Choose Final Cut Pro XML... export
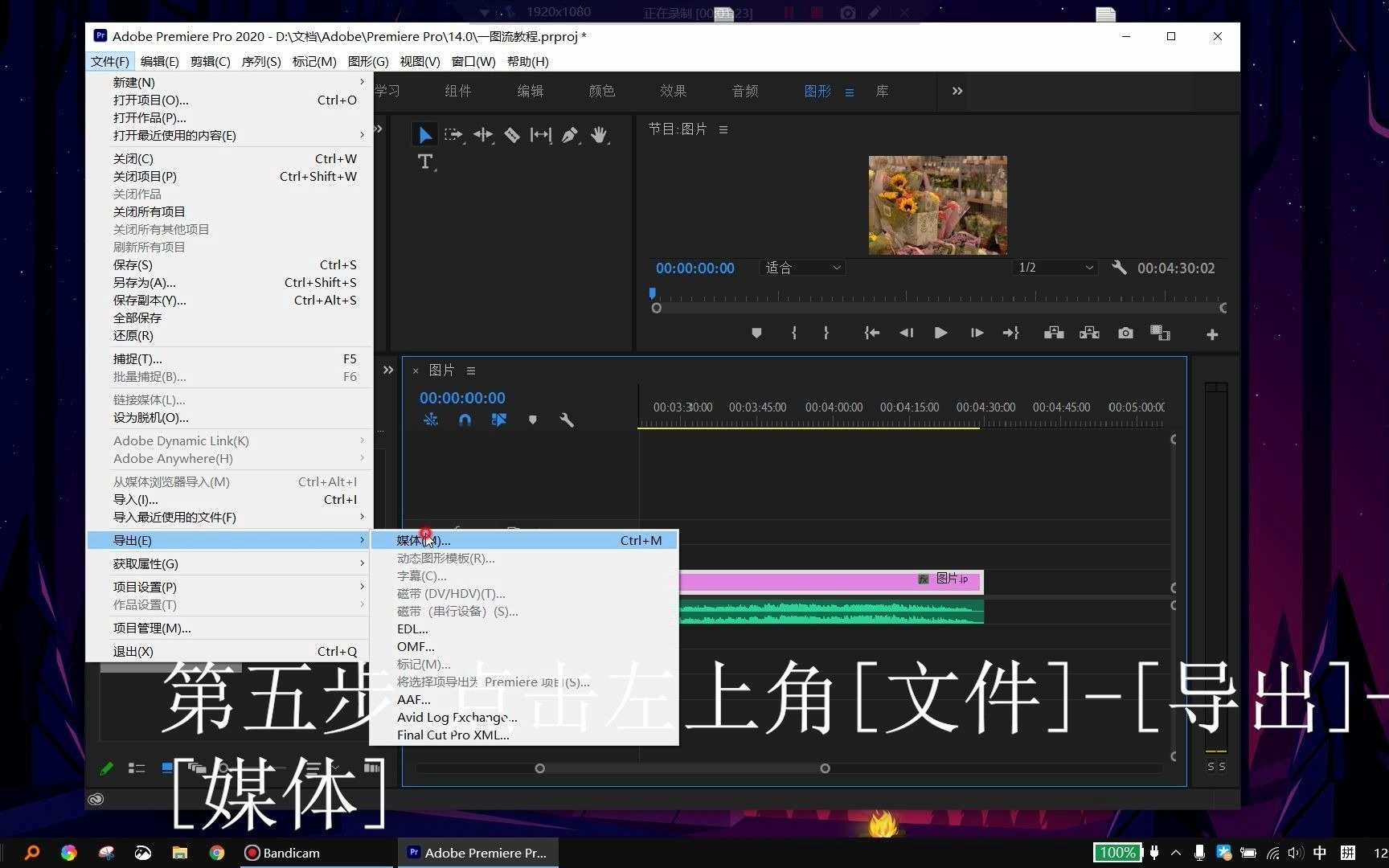This screenshot has height=868, width=1389. [524, 735]
